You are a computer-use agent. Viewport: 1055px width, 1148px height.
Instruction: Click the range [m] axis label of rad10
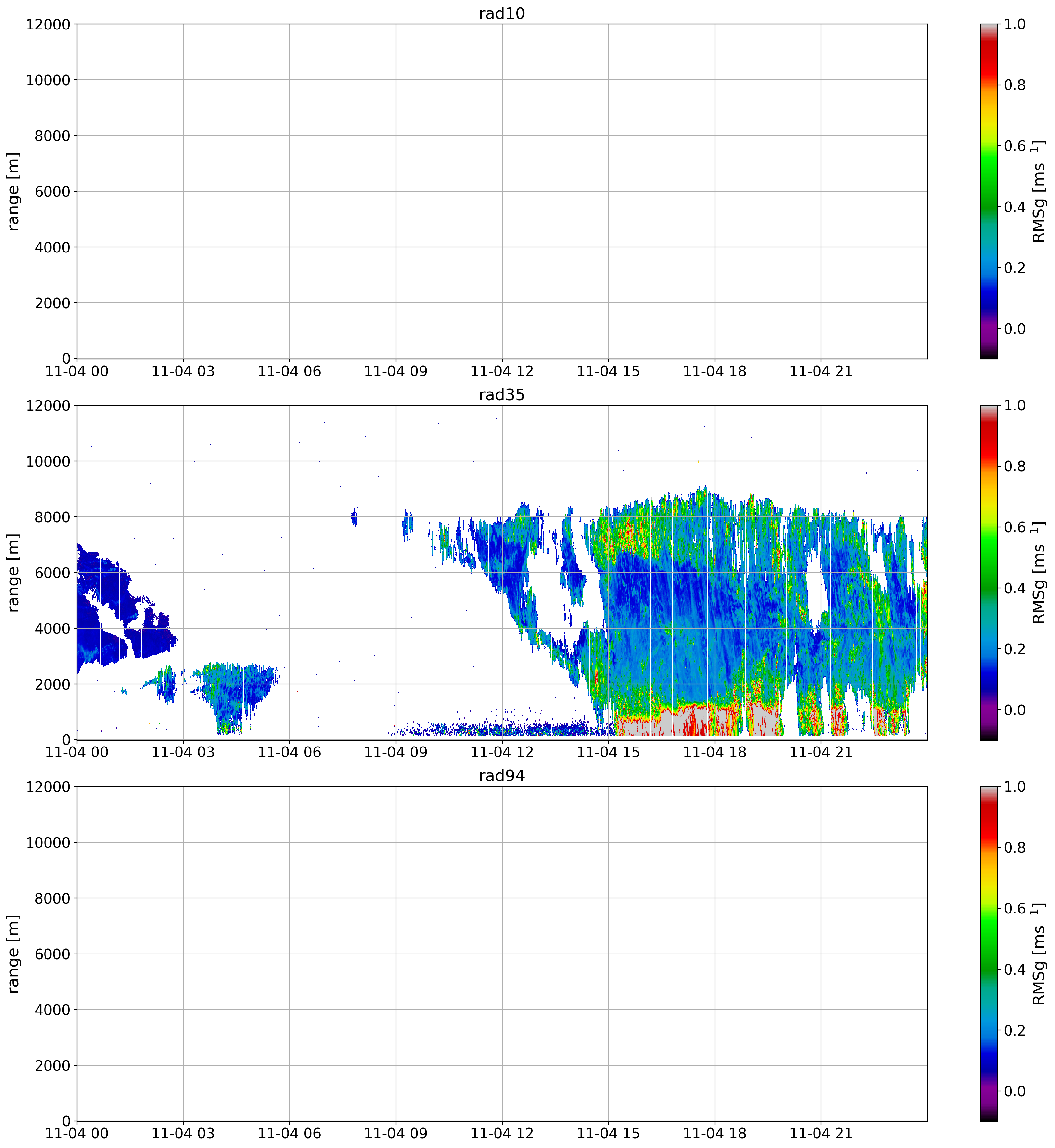click(13, 191)
